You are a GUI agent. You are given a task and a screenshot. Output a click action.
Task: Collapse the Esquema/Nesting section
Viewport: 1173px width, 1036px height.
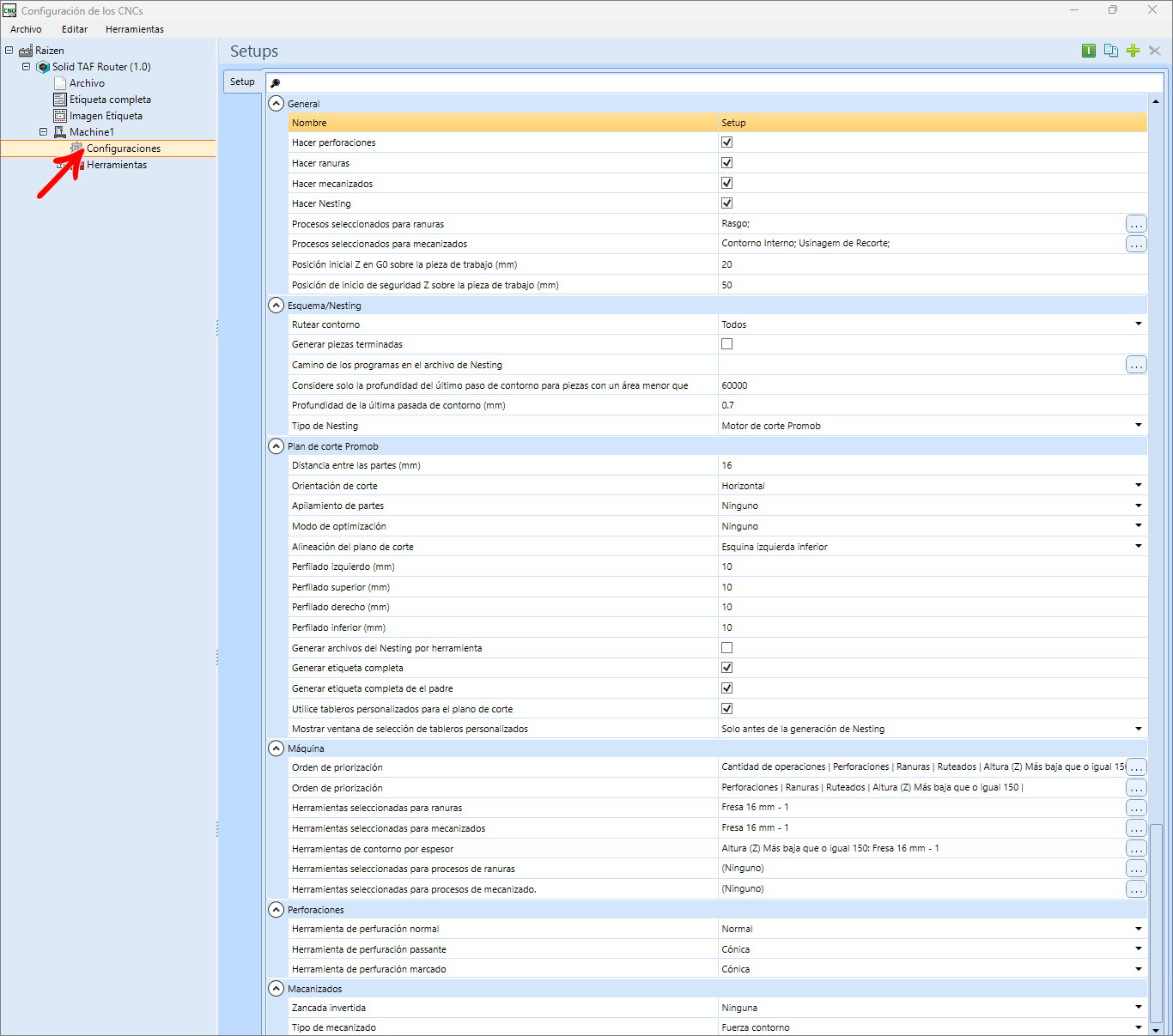pos(277,306)
